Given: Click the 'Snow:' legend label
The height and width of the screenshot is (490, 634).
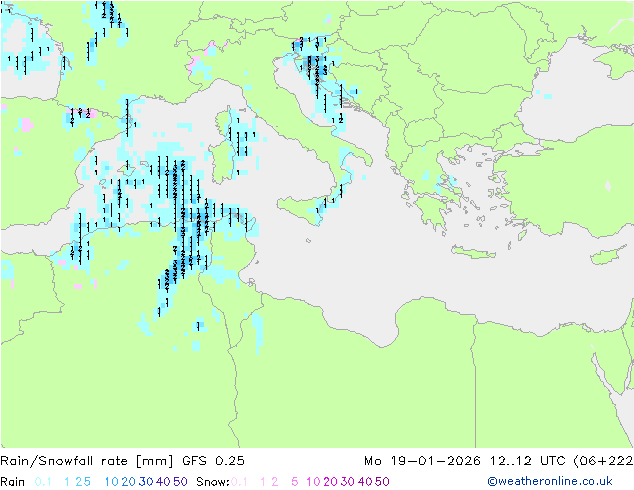Looking at the screenshot, I should coord(213,482).
